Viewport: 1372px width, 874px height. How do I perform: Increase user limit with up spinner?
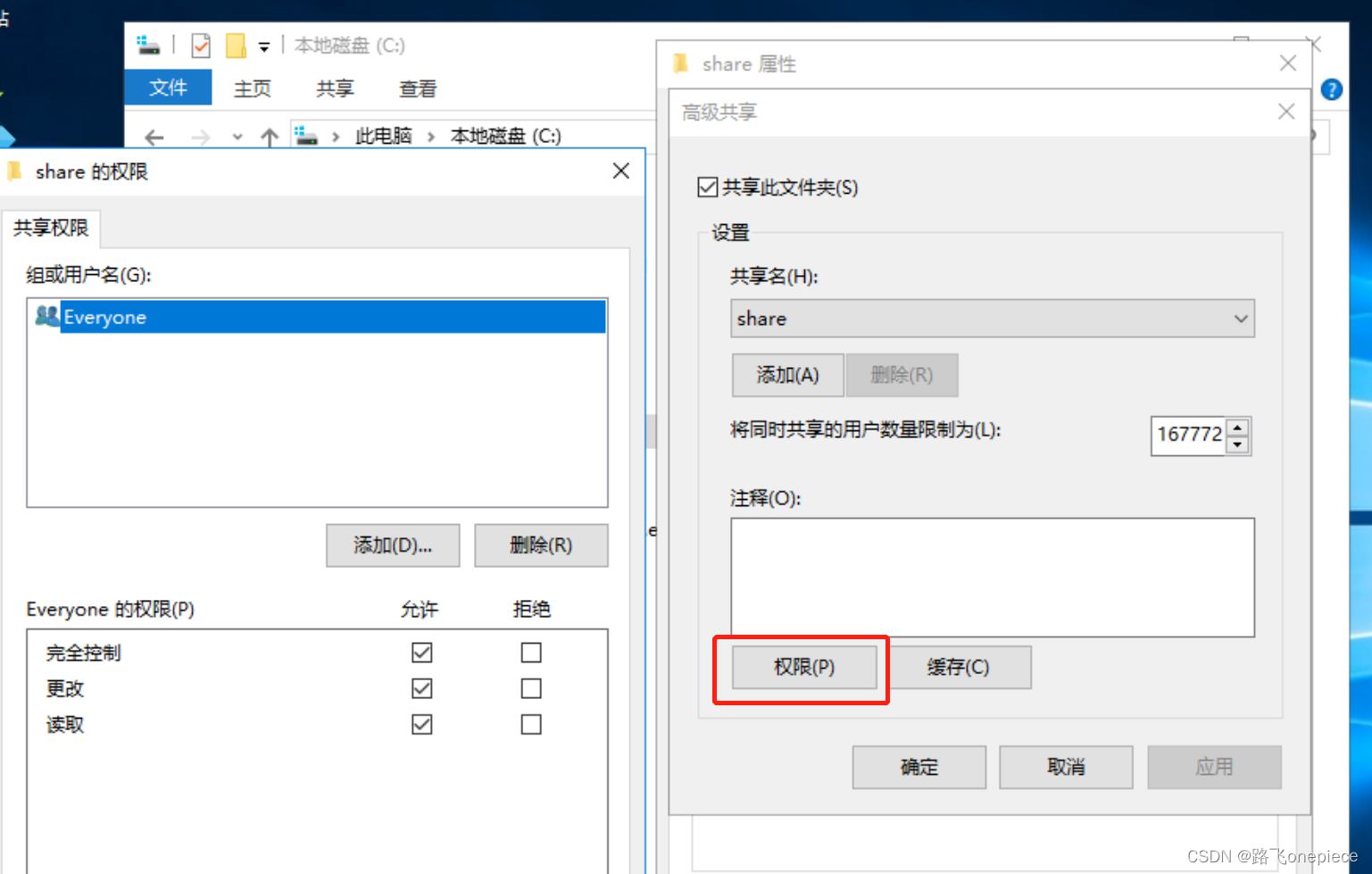tap(1238, 427)
